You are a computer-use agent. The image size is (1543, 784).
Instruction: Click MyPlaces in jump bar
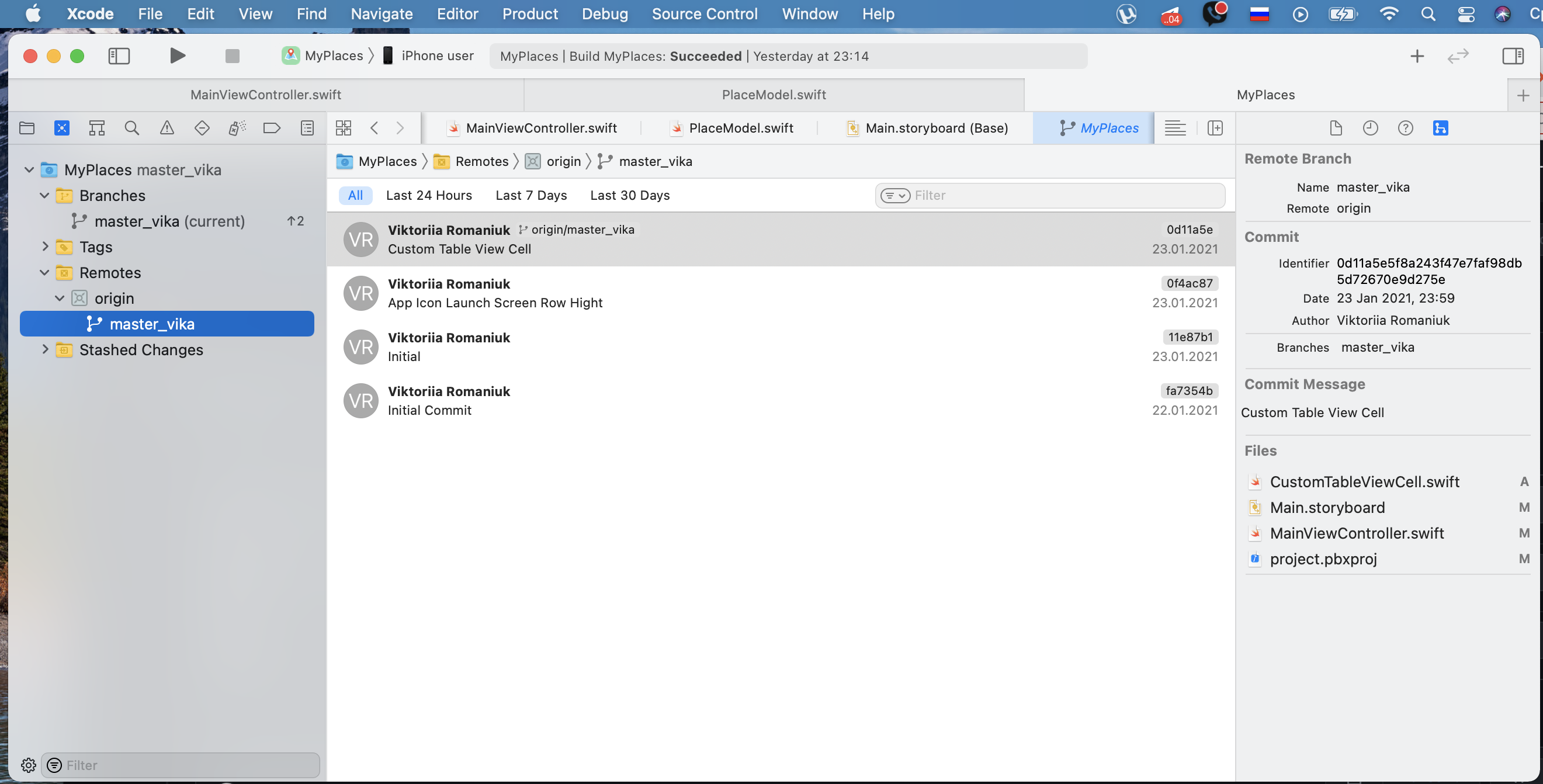[377, 162]
